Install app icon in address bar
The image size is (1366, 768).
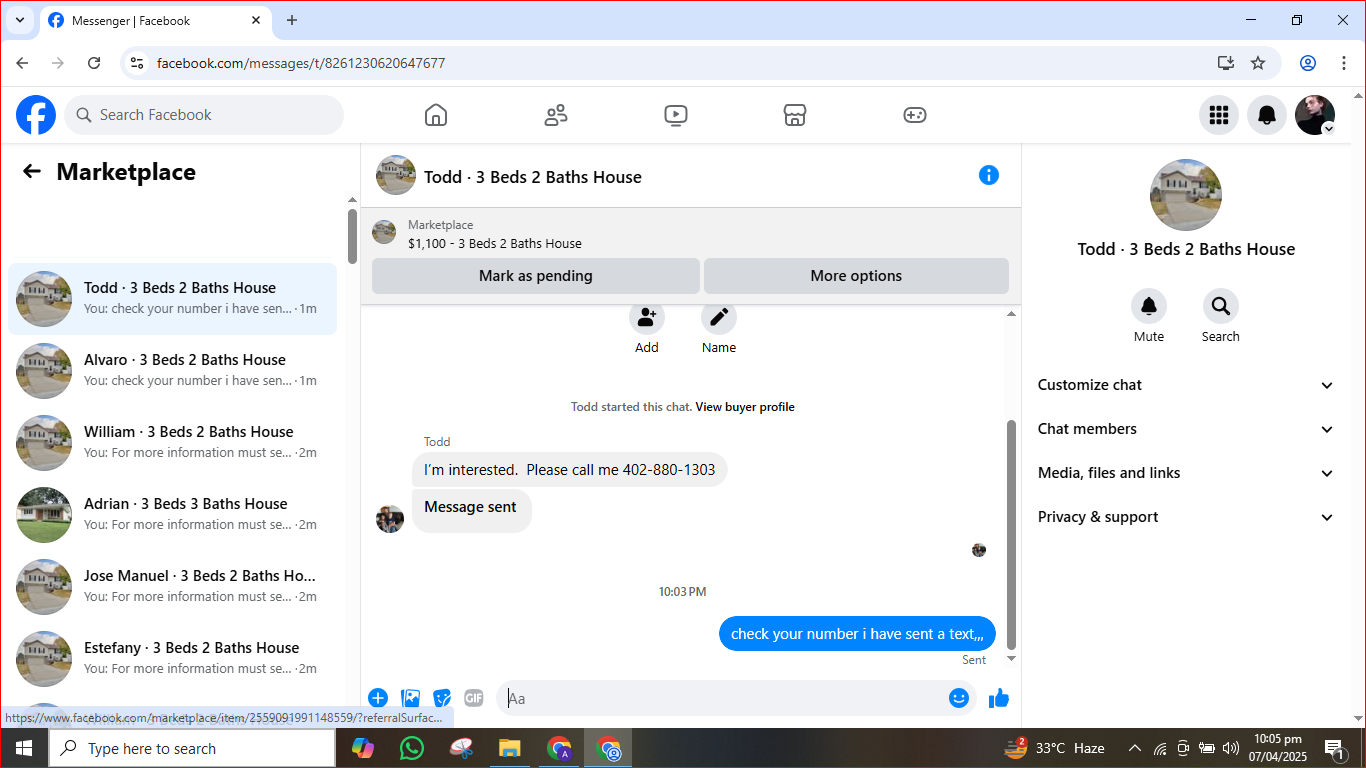[x=1226, y=63]
